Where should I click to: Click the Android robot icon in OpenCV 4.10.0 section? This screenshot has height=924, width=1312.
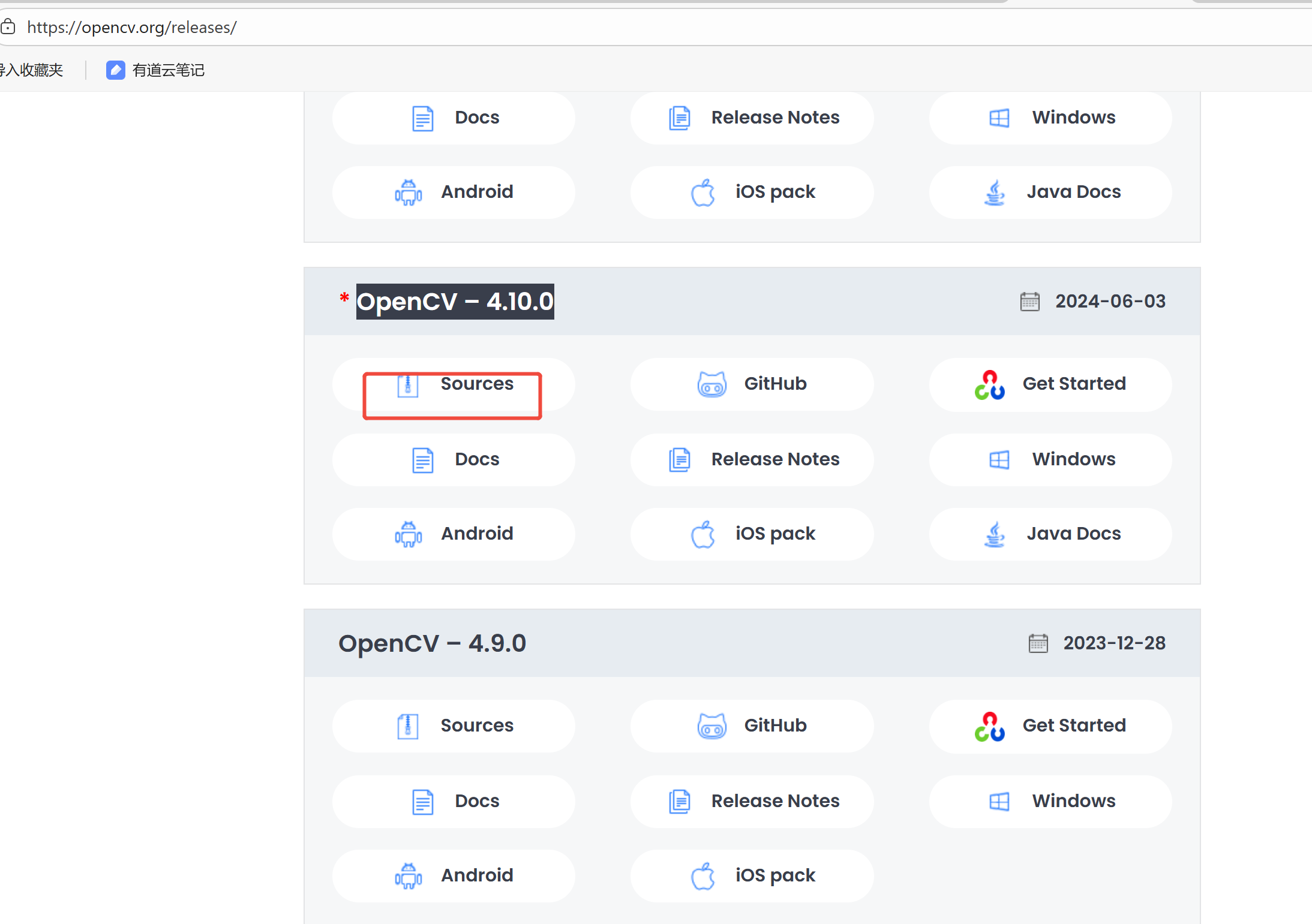pos(409,534)
